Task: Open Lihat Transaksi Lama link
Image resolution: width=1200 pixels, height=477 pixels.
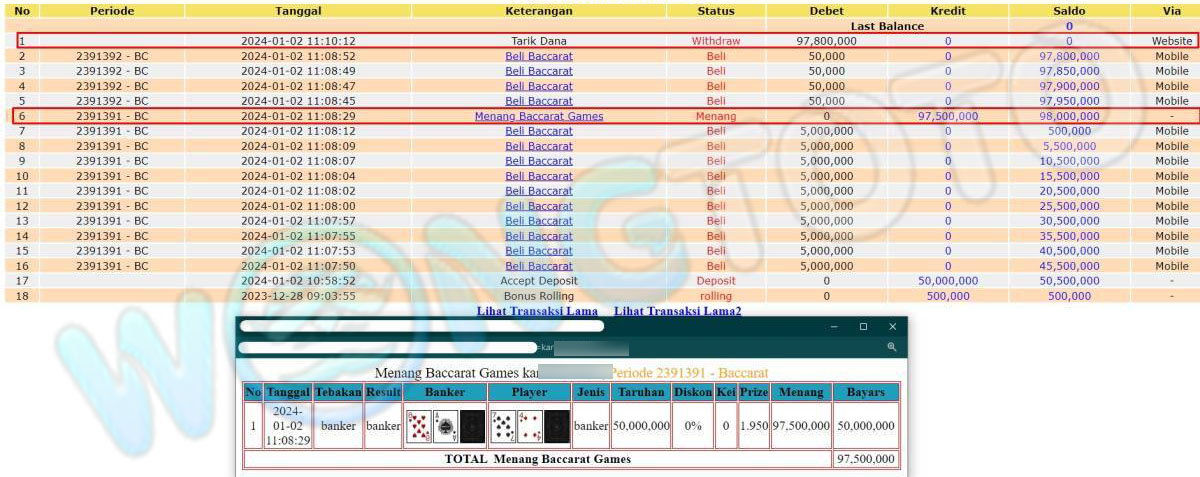Action: point(539,311)
